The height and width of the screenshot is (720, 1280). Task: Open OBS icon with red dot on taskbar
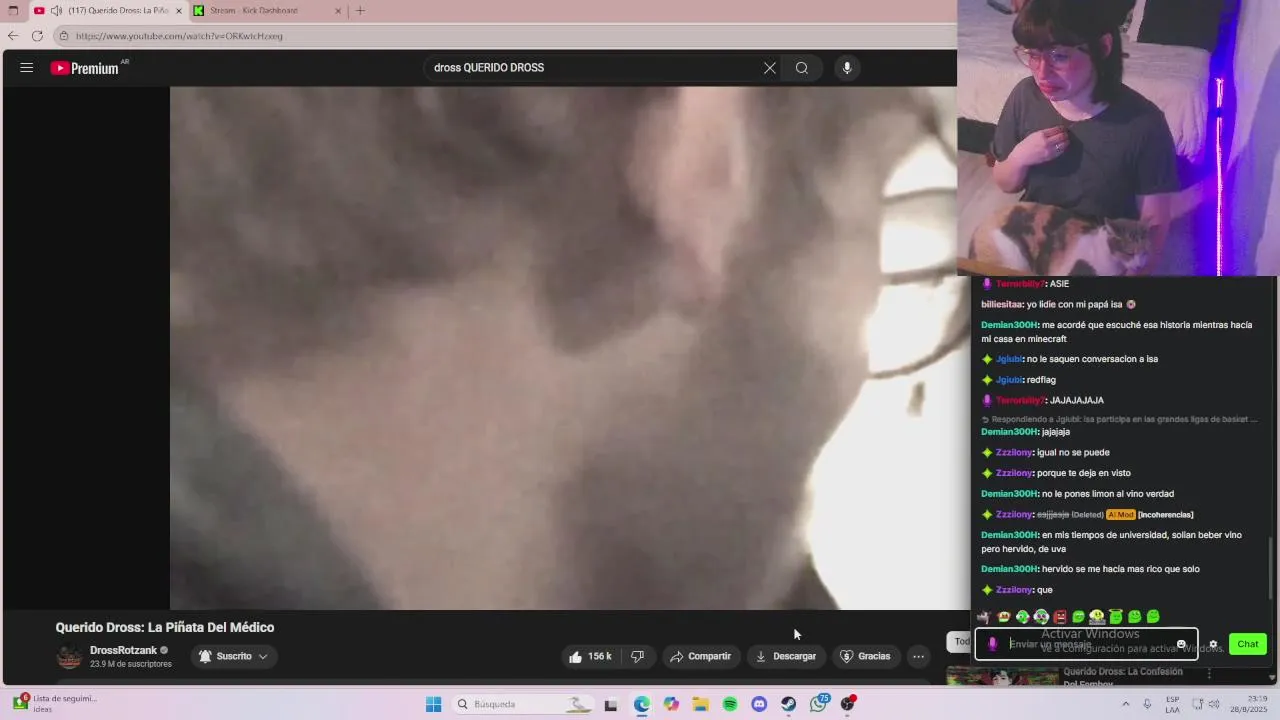[x=848, y=704]
